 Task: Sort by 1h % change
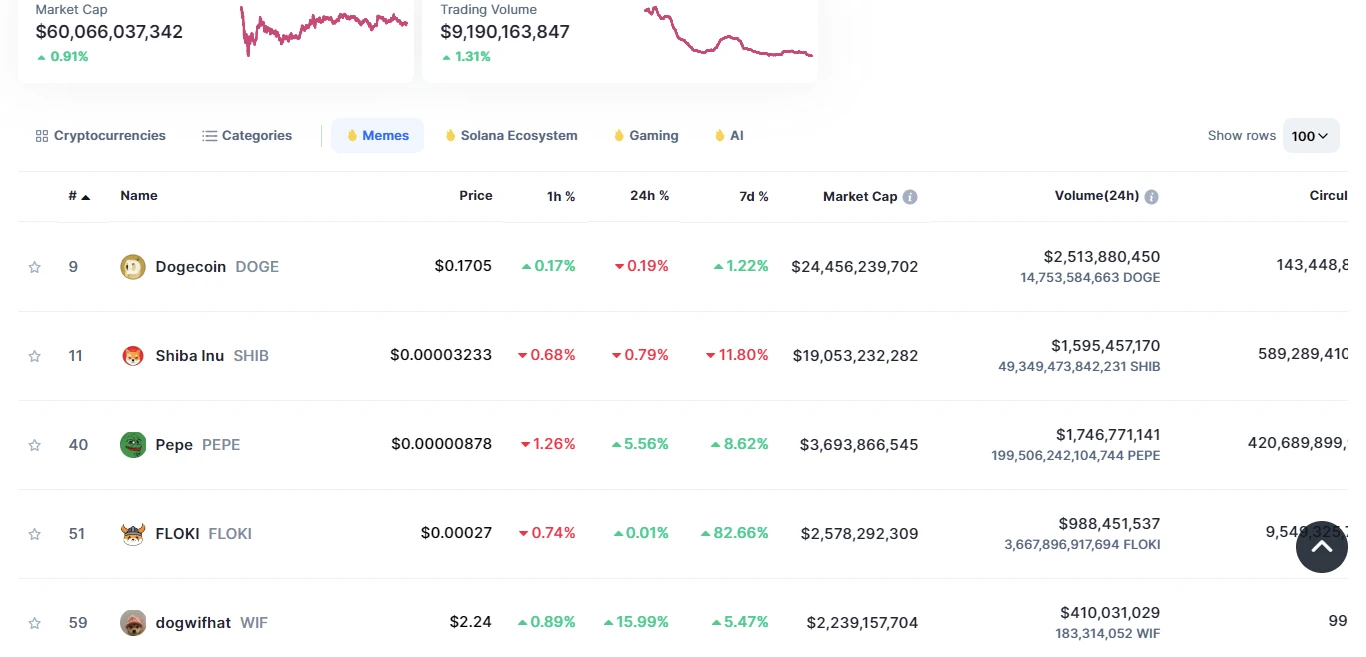point(561,197)
